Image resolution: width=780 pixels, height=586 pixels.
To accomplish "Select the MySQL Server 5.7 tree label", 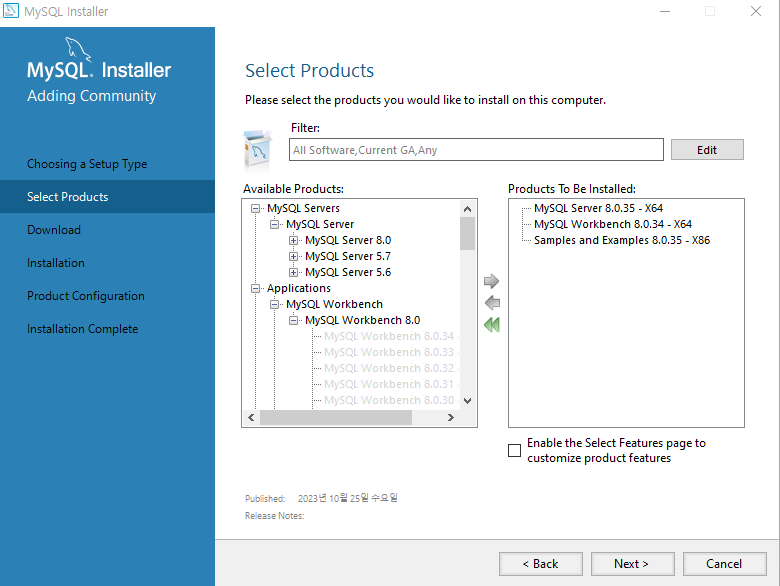I will [348, 256].
